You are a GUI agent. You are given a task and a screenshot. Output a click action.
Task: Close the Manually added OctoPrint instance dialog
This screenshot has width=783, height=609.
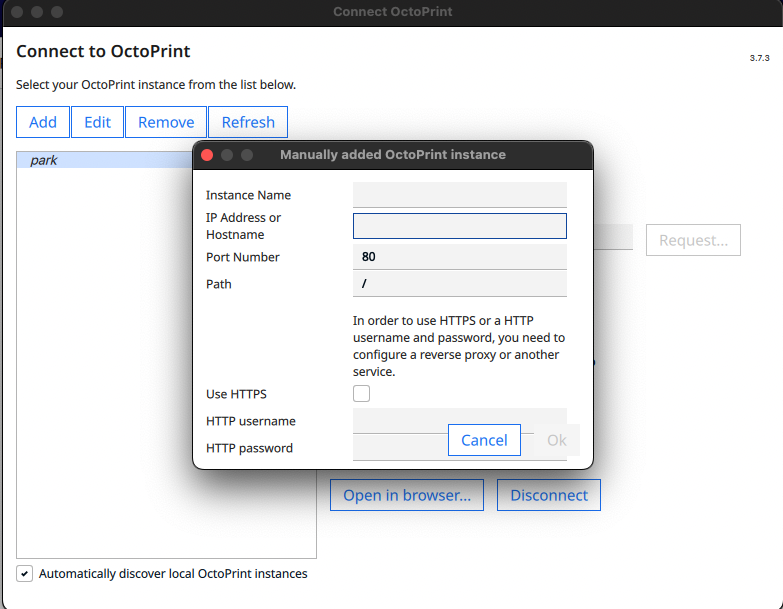tap(207, 155)
